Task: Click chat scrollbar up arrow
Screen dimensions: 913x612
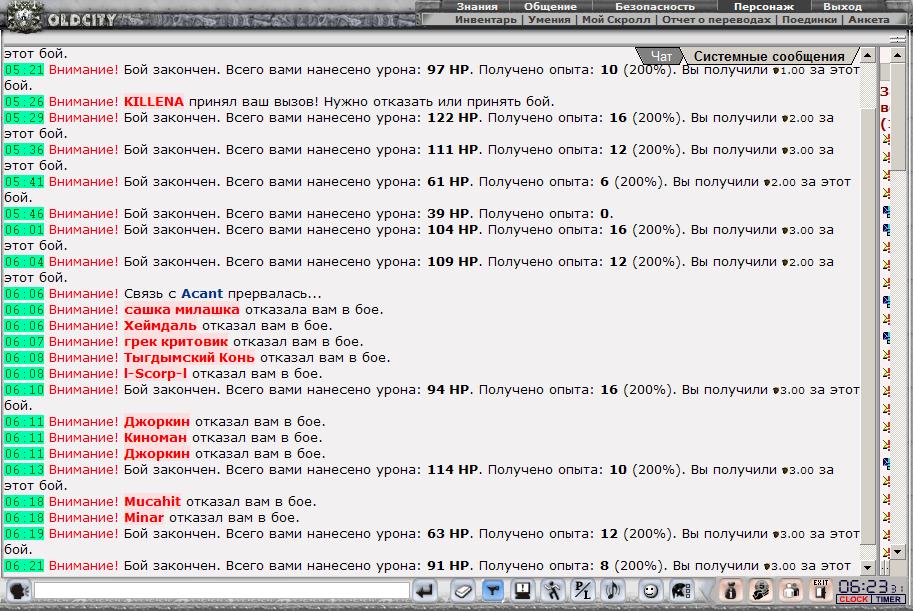Action: pos(868,55)
